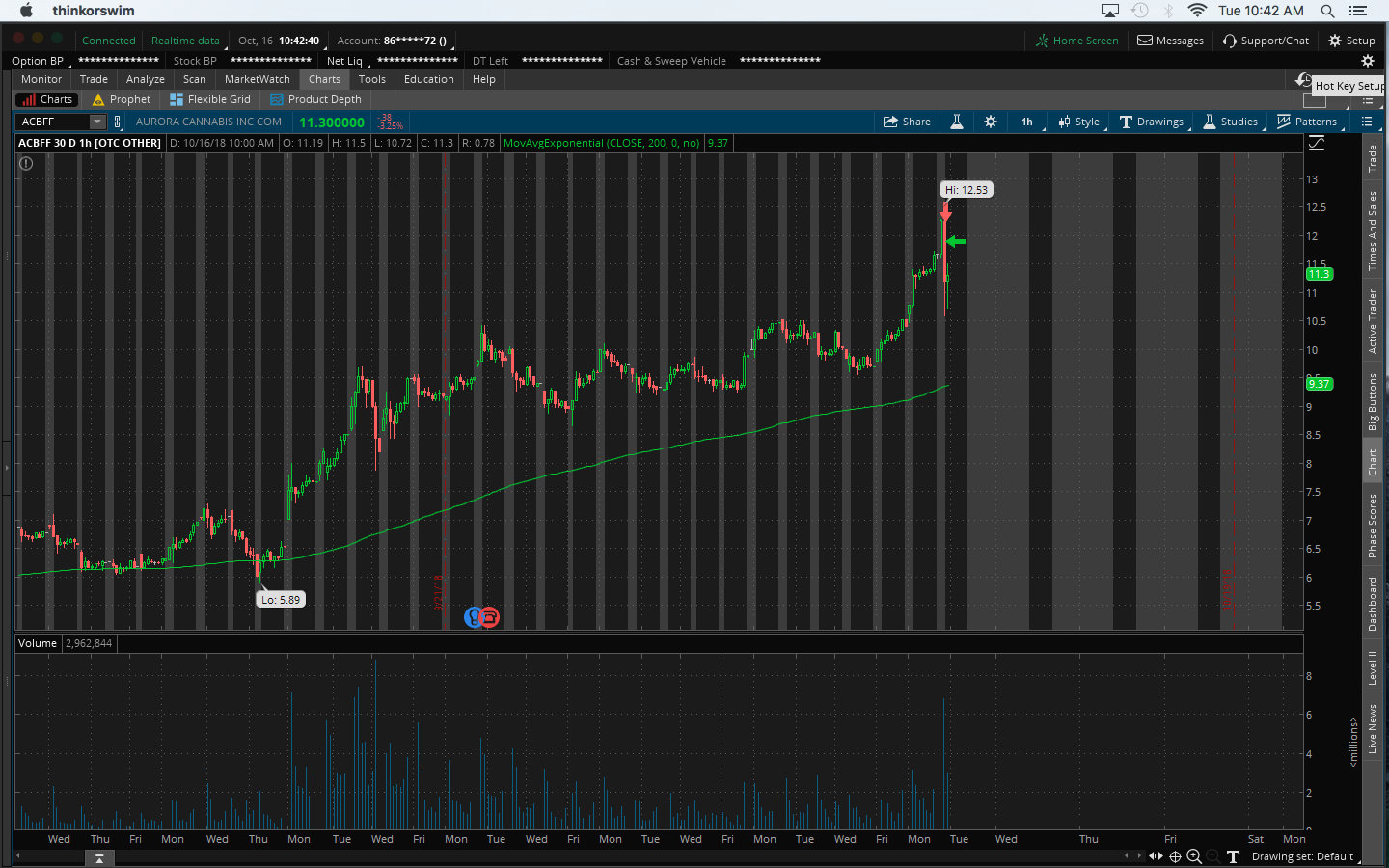The width and height of the screenshot is (1389, 868).
Task: Click the flask icon next to Share
Action: click(957, 122)
